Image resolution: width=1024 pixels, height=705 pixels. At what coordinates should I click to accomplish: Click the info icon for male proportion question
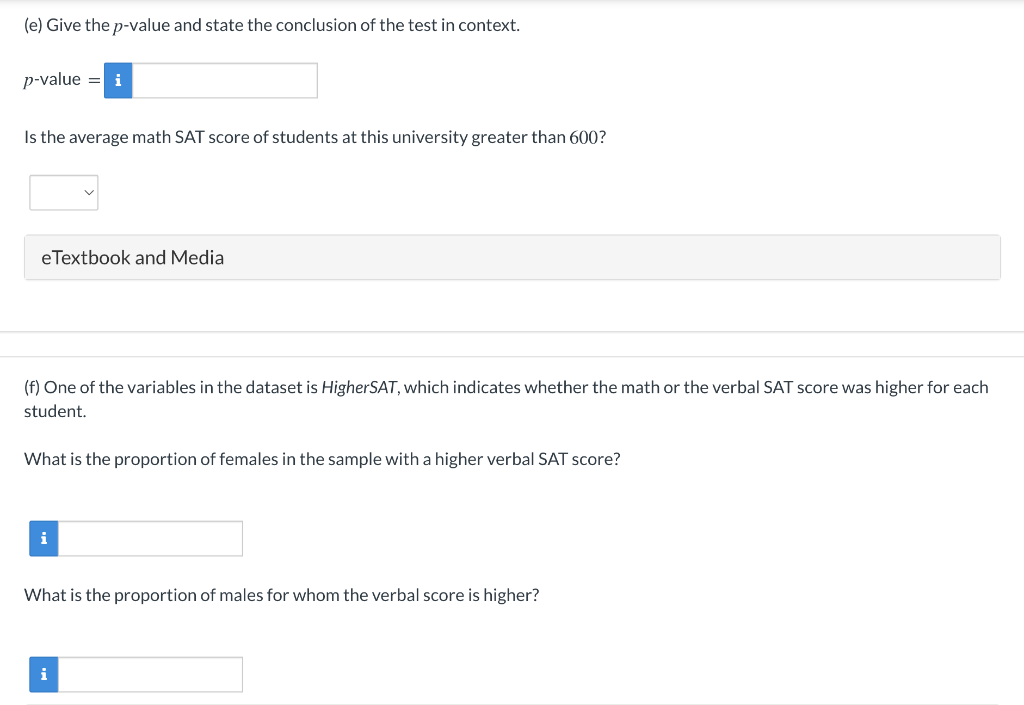click(x=43, y=674)
